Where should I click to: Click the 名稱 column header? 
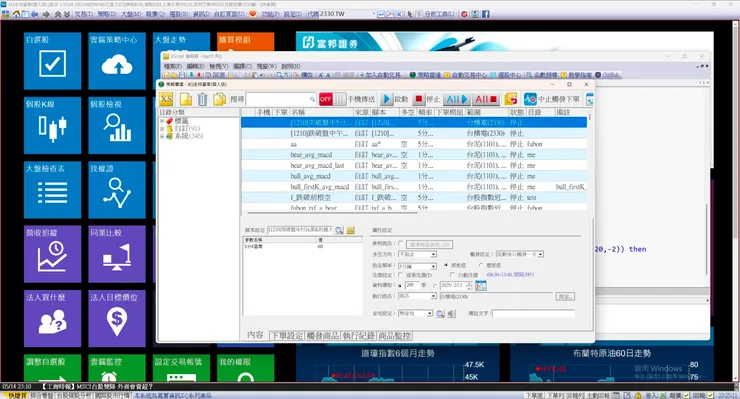tap(321, 112)
